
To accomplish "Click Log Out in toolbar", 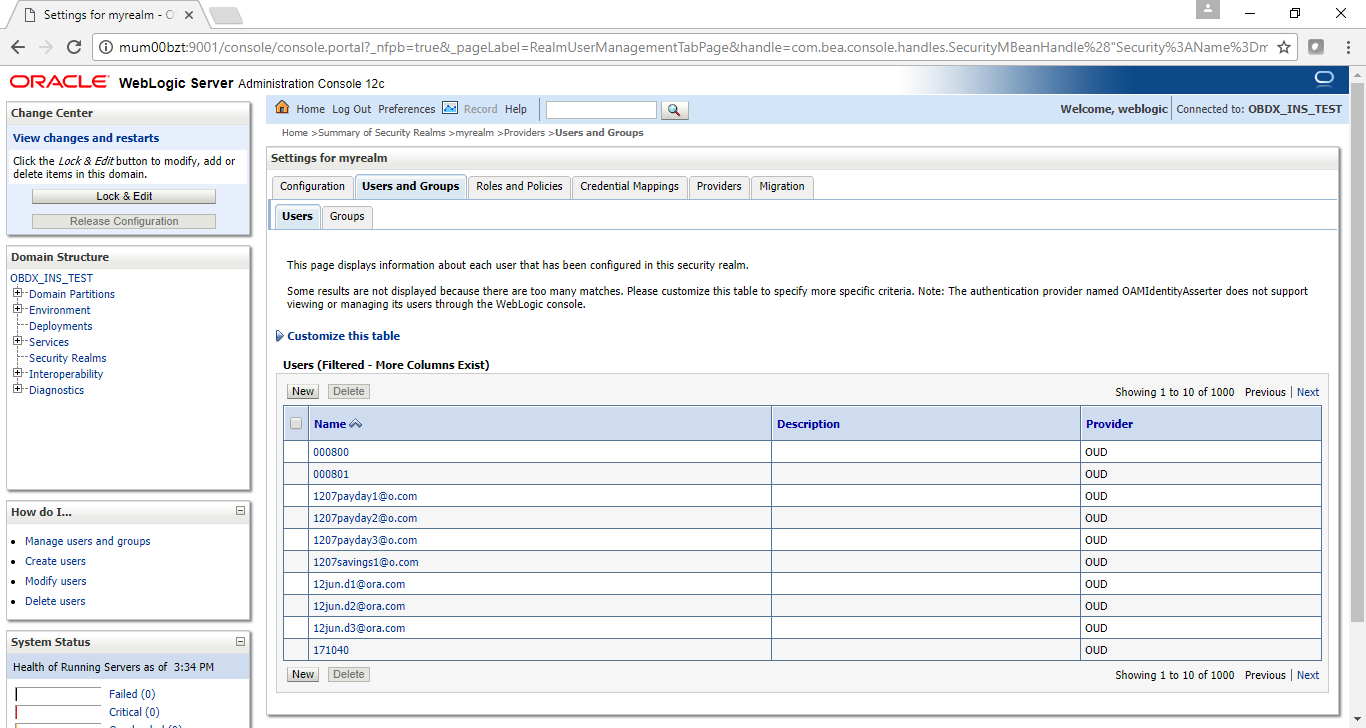I will point(351,109).
